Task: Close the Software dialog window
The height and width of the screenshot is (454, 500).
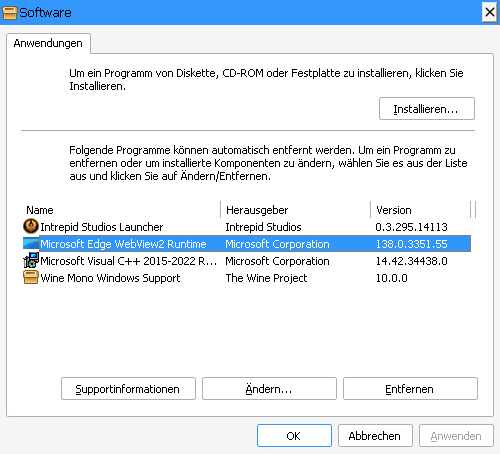Action: tap(489, 13)
